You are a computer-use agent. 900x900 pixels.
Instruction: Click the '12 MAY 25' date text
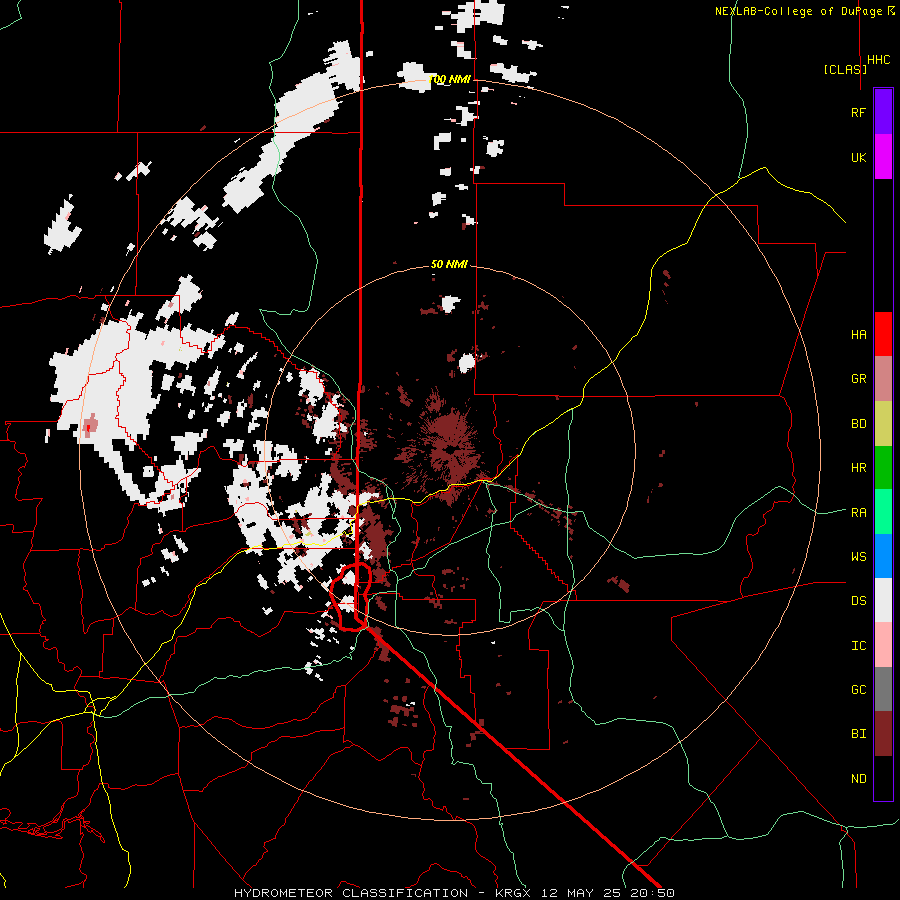[583, 893]
